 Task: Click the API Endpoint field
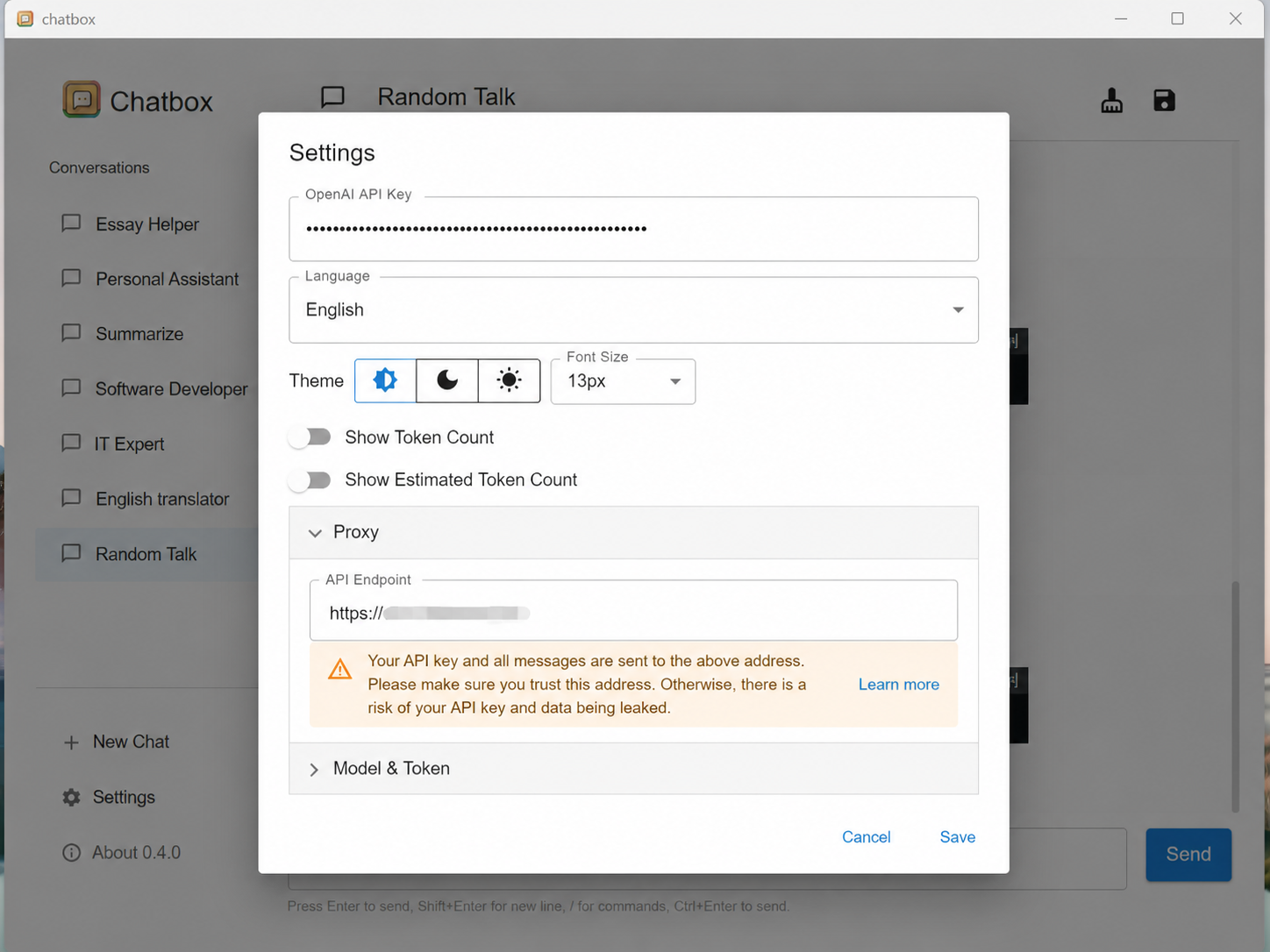(633, 610)
